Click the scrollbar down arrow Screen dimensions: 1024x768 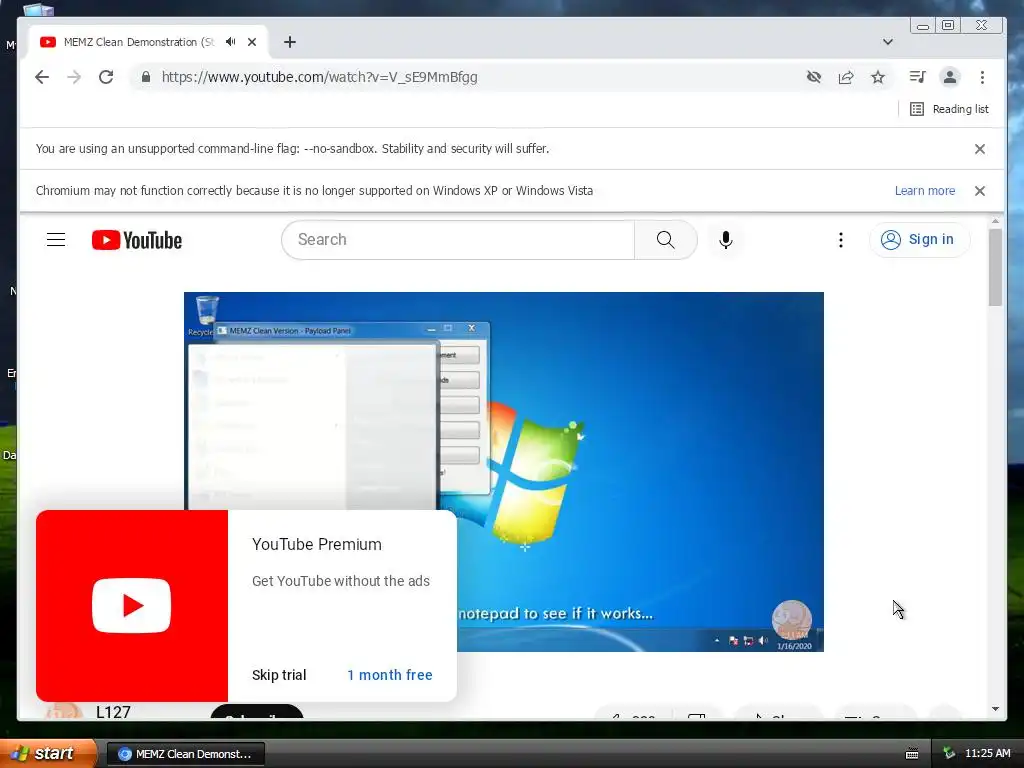pos(995,709)
